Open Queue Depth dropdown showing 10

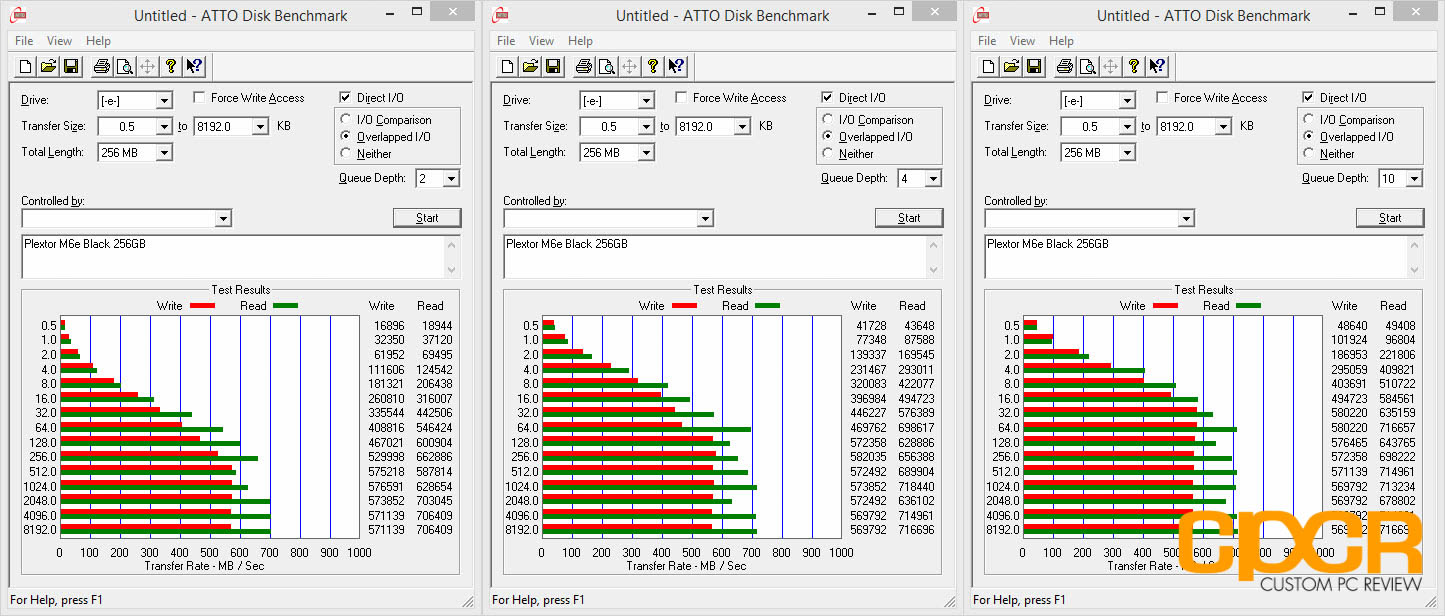1414,179
